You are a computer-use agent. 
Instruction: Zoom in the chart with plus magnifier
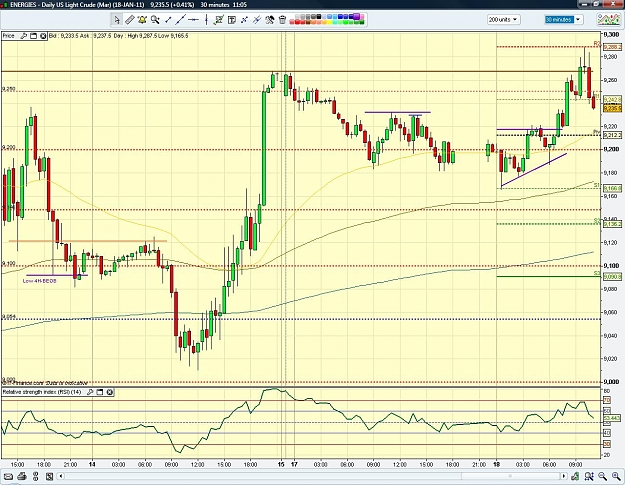pyautogui.click(x=616, y=476)
